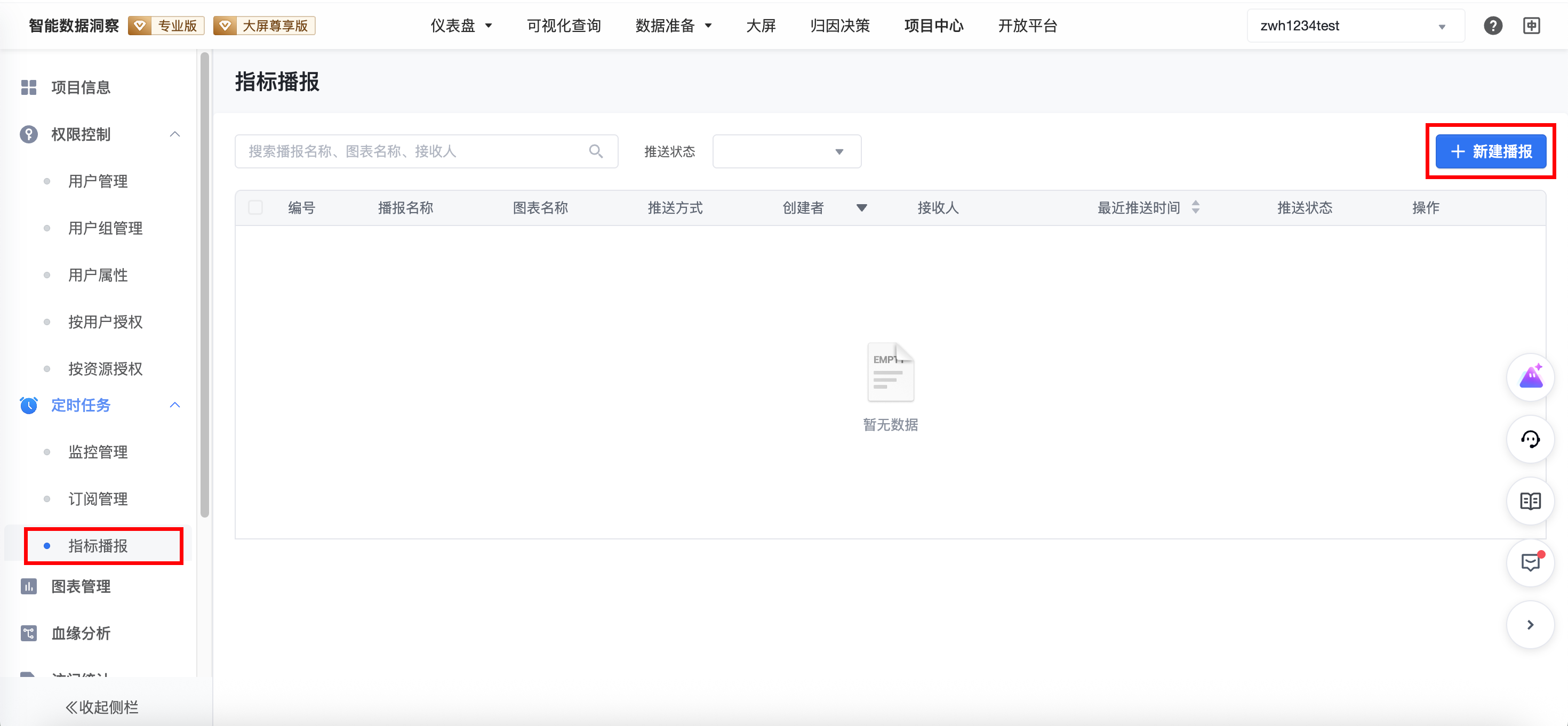Go to 可视化查询 in top navigation
This screenshot has height=726, width=1568.
(564, 26)
